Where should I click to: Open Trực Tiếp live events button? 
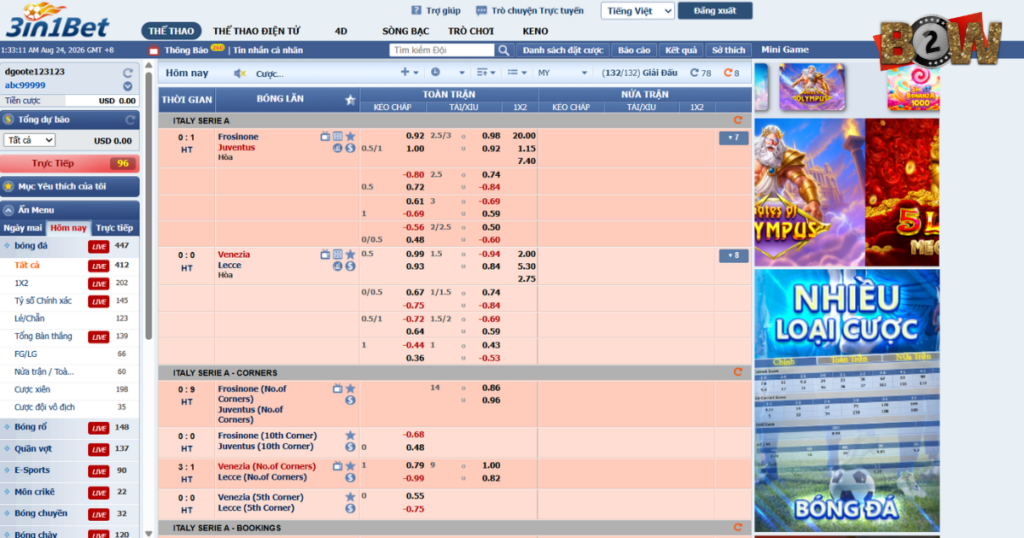(x=70, y=163)
